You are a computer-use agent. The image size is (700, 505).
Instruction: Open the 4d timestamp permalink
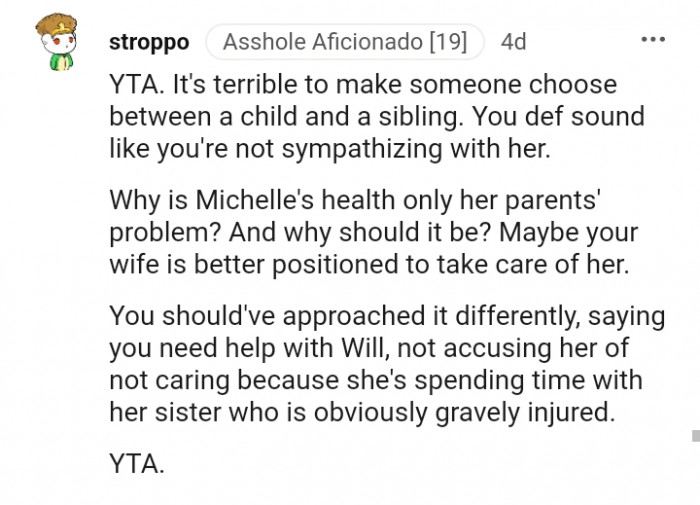point(513,42)
